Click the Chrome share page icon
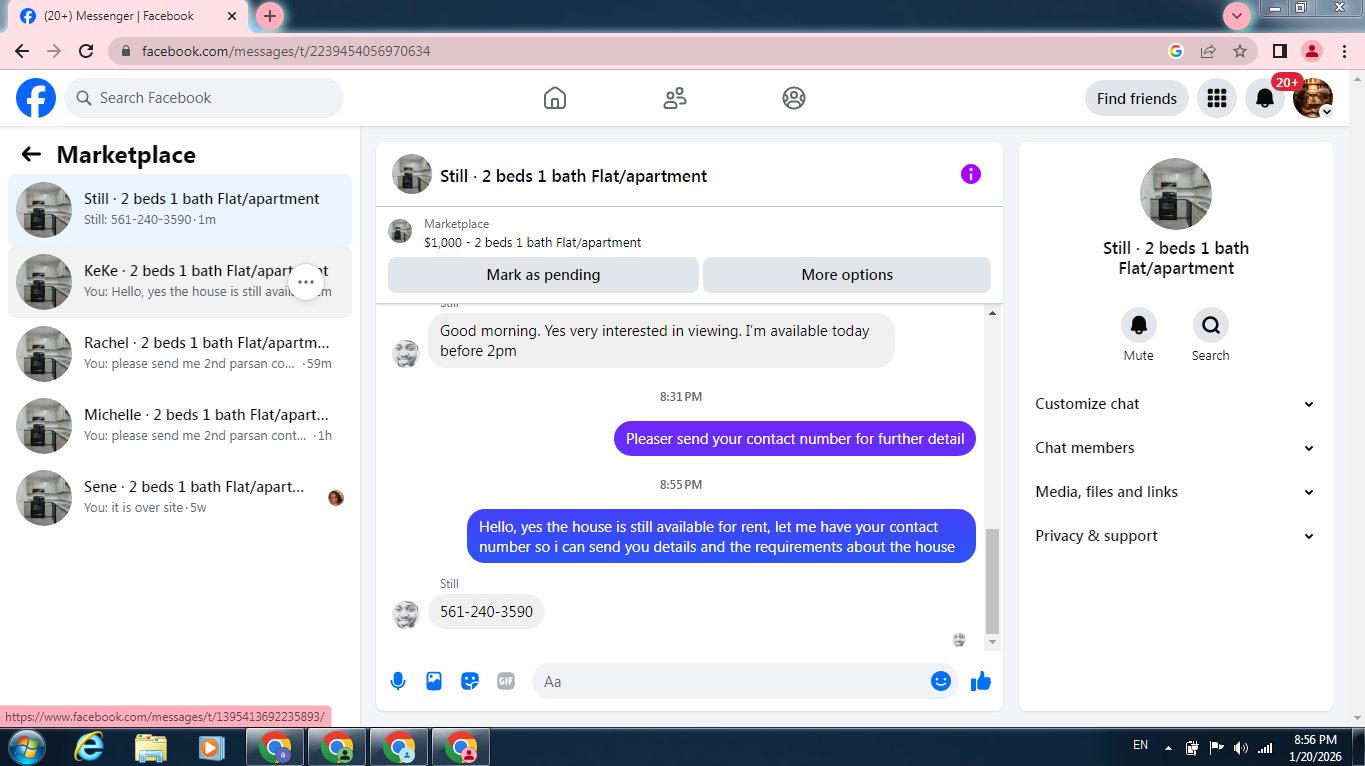This screenshot has width=1365, height=766. pos(1208,51)
